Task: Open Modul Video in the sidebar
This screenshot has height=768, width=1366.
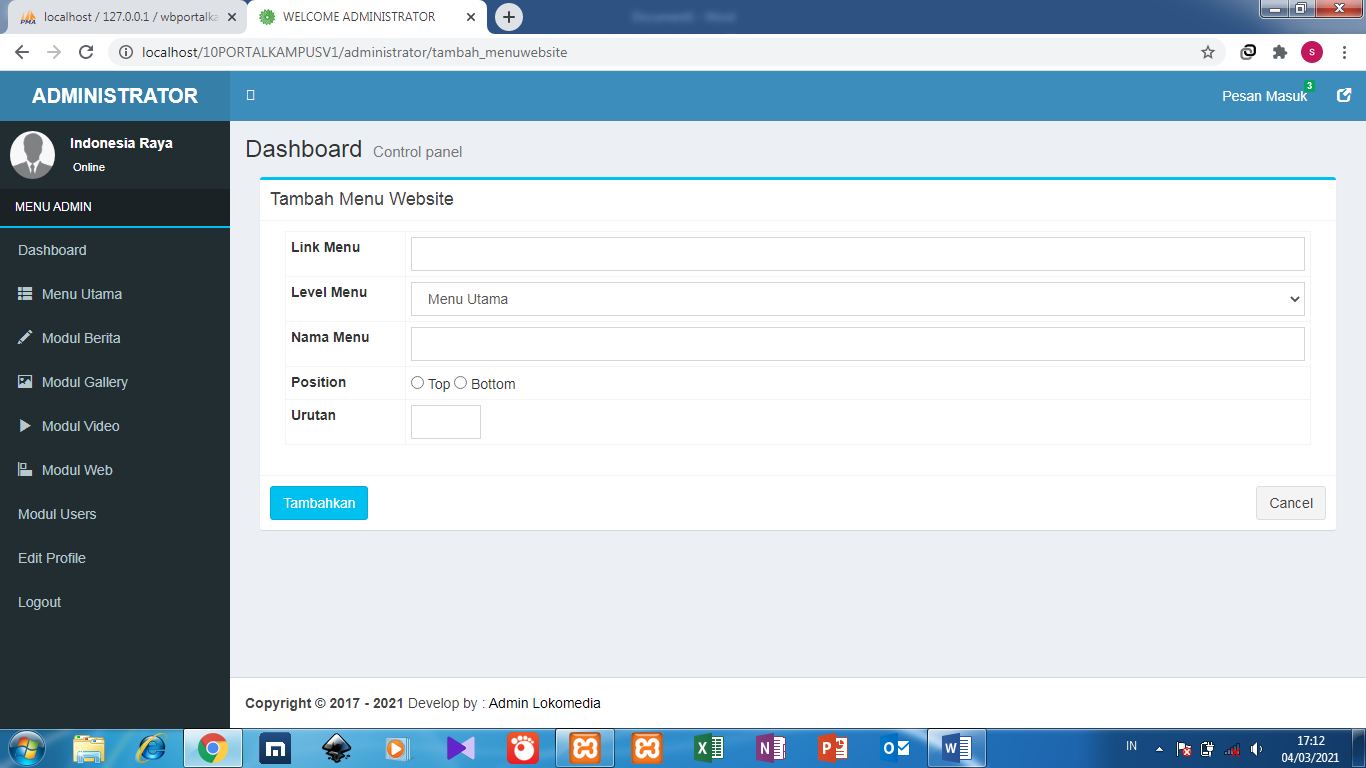Action: [80, 426]
